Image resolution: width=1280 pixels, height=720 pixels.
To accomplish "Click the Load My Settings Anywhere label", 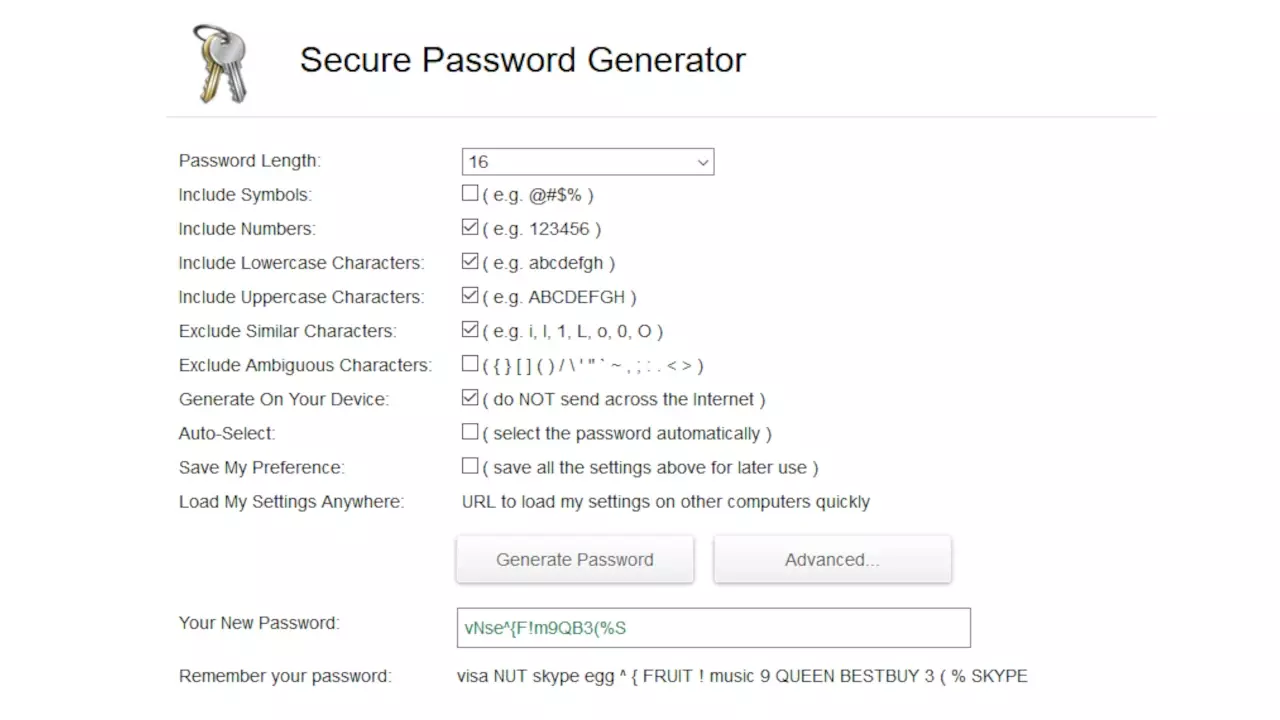I will [291, 501].
